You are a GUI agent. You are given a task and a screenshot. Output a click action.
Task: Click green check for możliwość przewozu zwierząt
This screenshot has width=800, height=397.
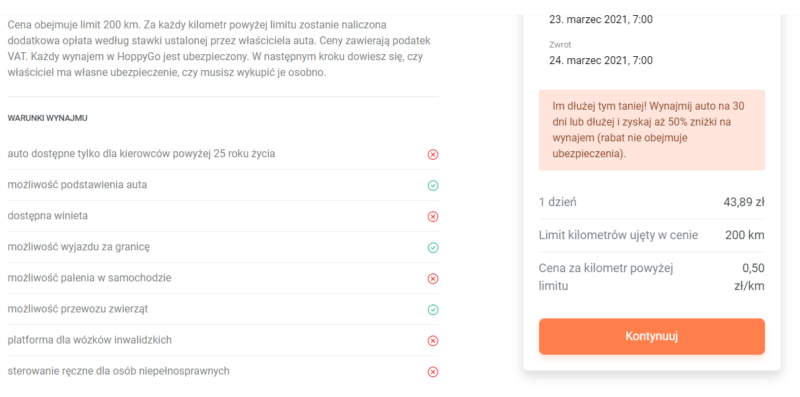click(433, 310)
